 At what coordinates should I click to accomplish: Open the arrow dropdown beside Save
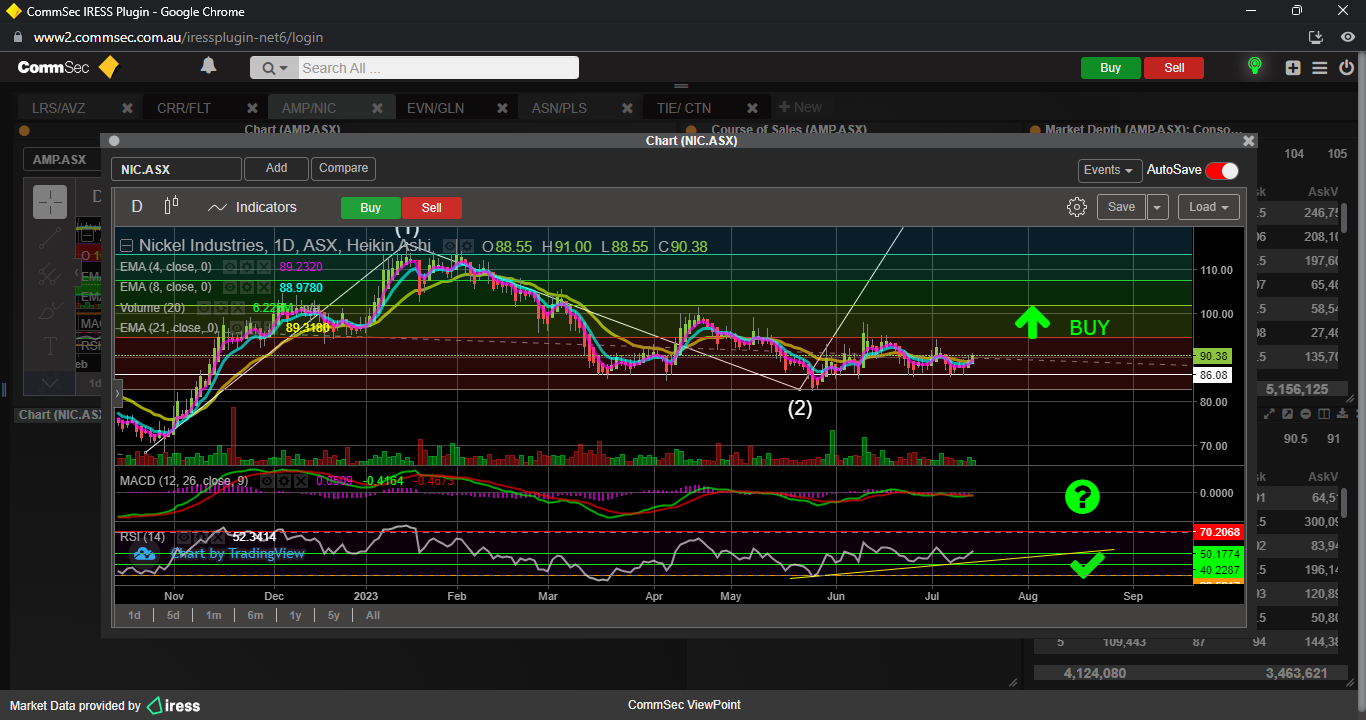click(1157, 207)
